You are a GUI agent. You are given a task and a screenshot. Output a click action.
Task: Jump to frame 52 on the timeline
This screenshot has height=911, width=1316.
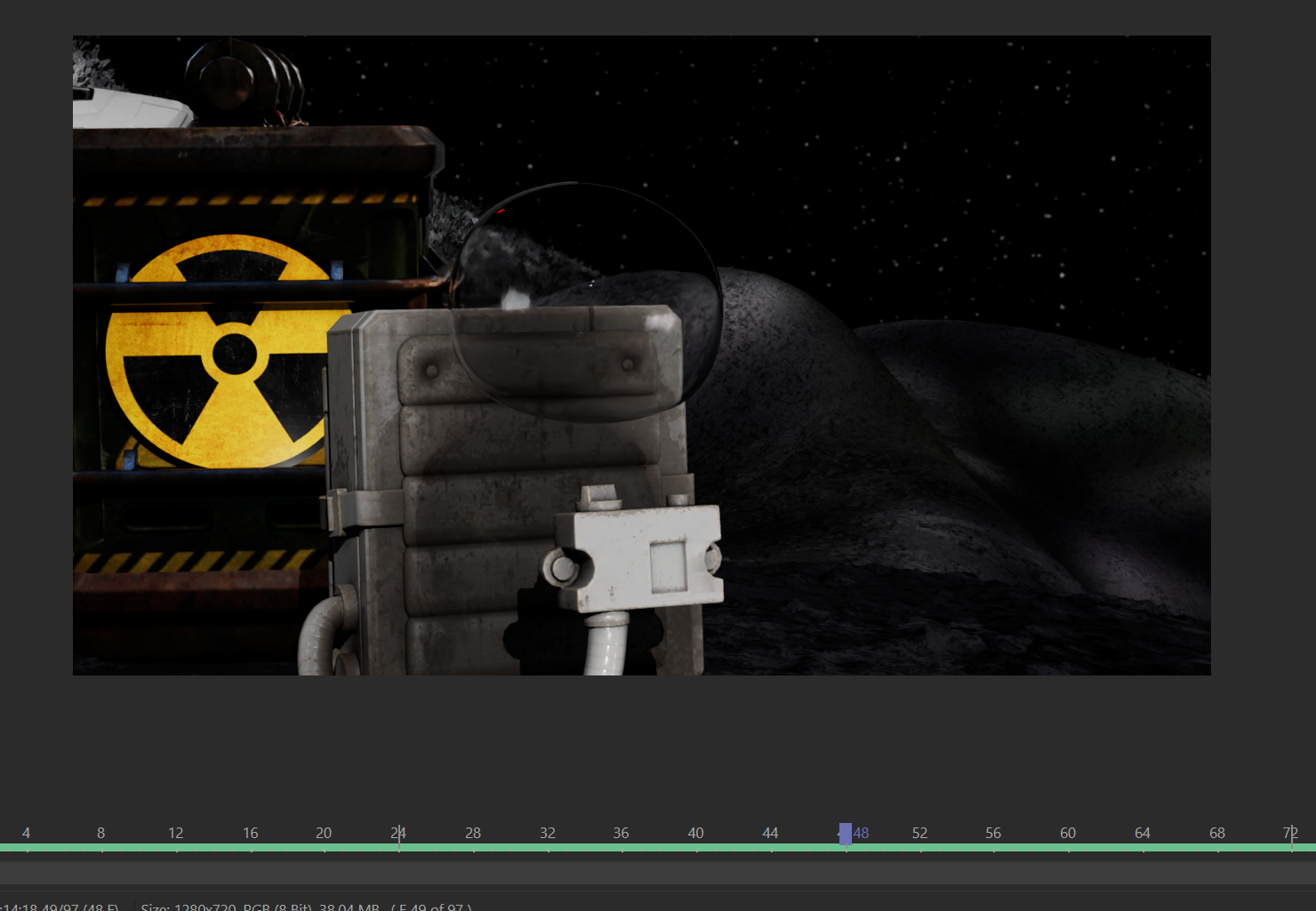(x=919, y=833)
